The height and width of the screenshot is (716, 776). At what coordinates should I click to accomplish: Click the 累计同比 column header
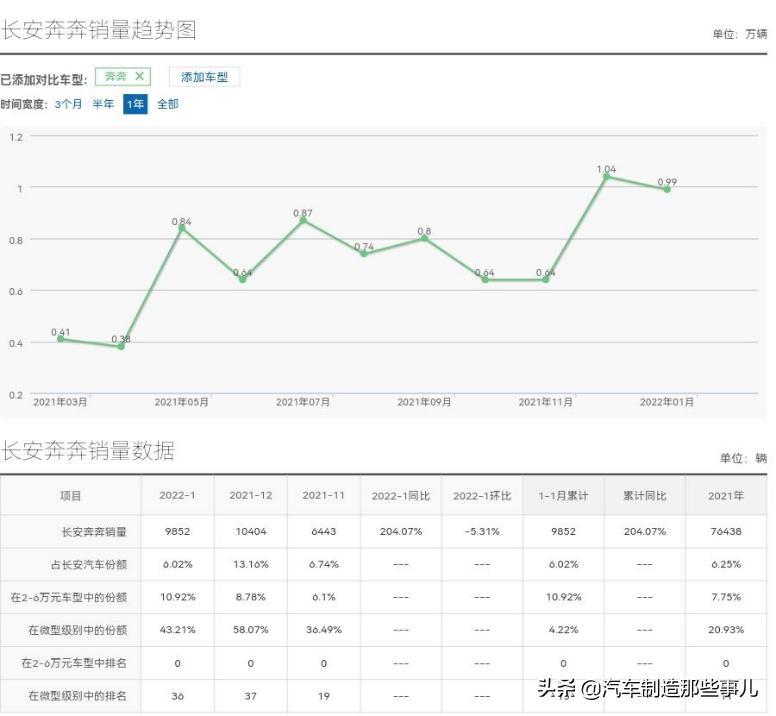pos(644,496)
